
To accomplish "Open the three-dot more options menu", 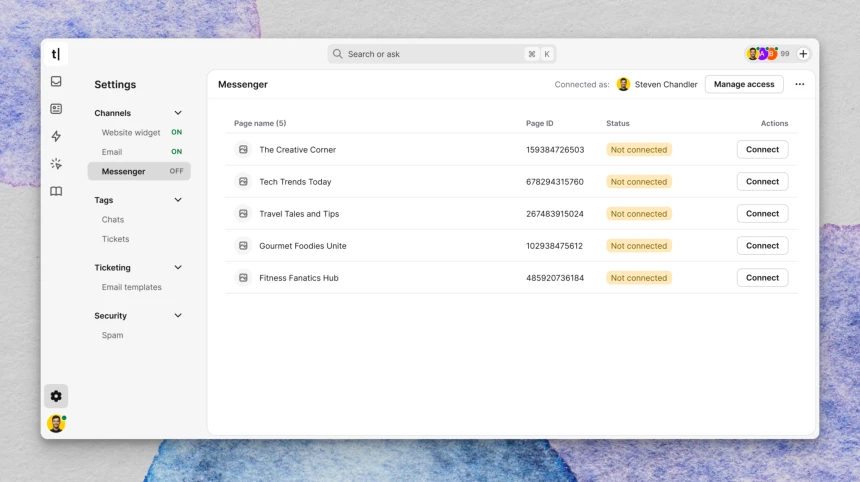I will pos(800,84).
